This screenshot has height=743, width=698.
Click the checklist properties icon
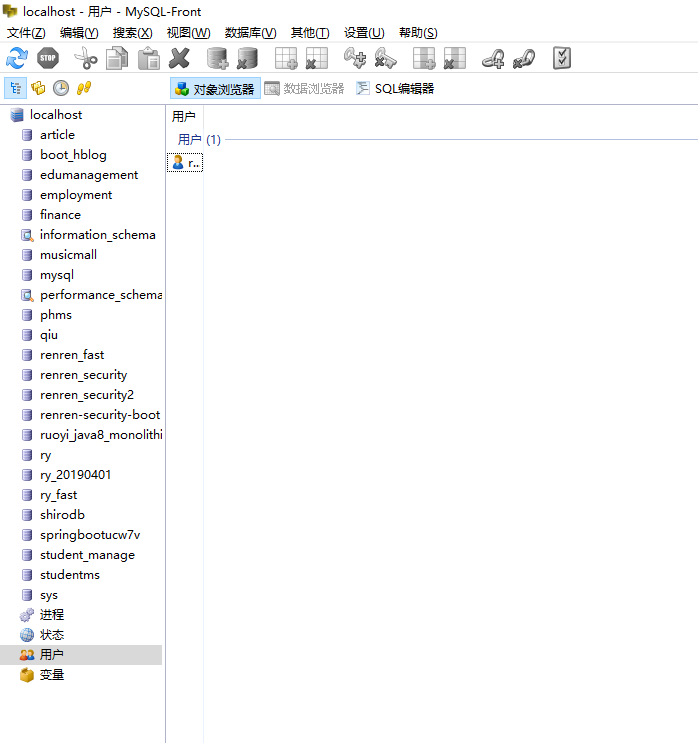point(562,58)
